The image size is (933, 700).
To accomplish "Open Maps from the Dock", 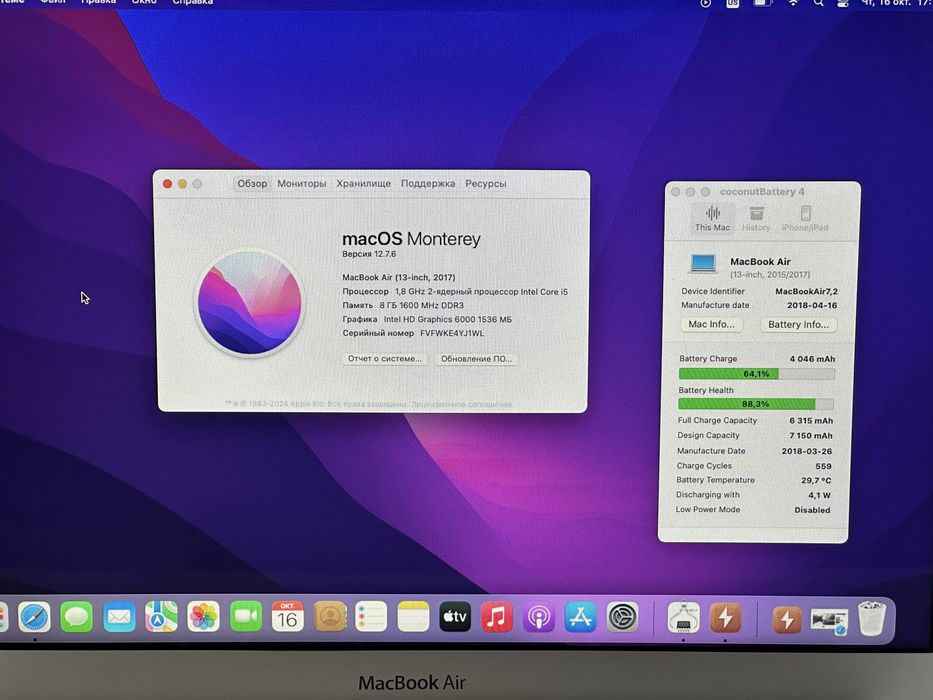I will [x=161, y=617].
